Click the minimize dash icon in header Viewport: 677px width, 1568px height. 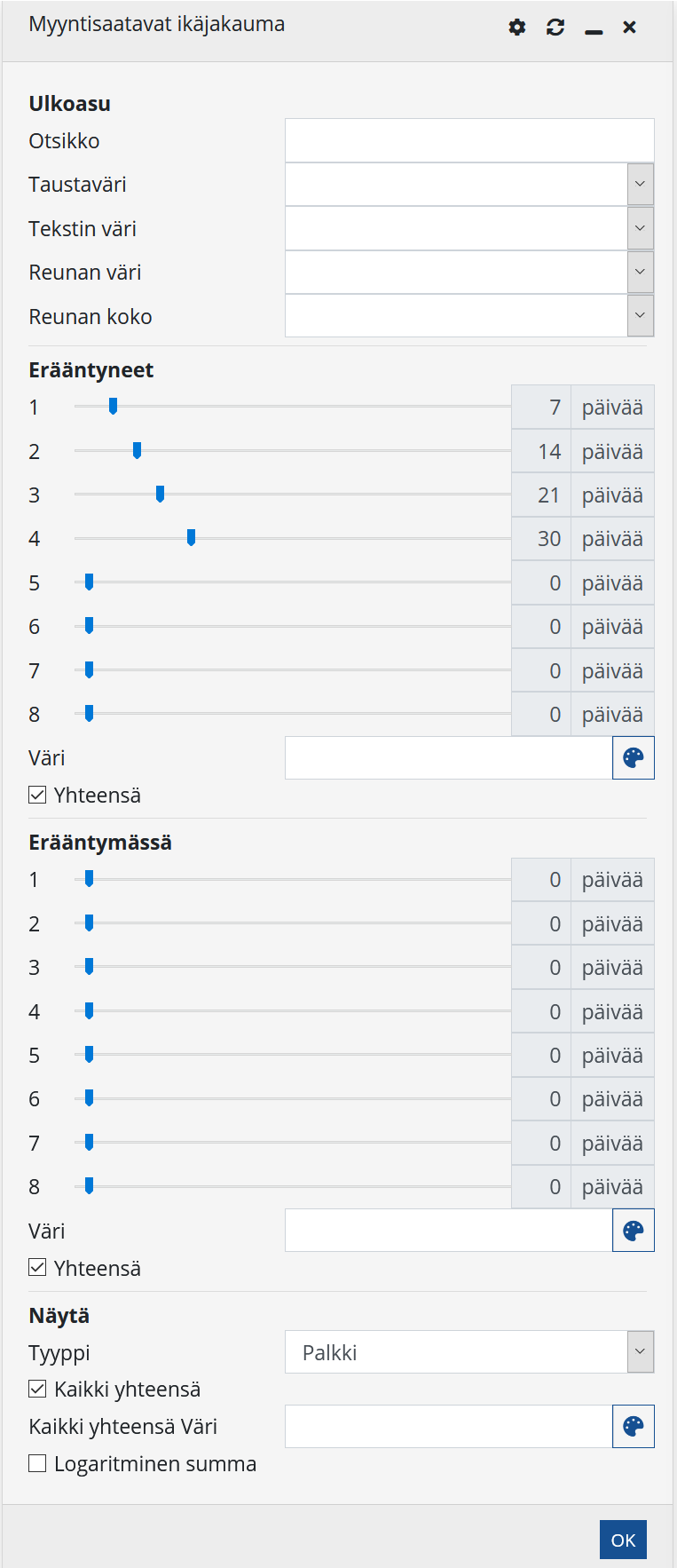[594, 28]
